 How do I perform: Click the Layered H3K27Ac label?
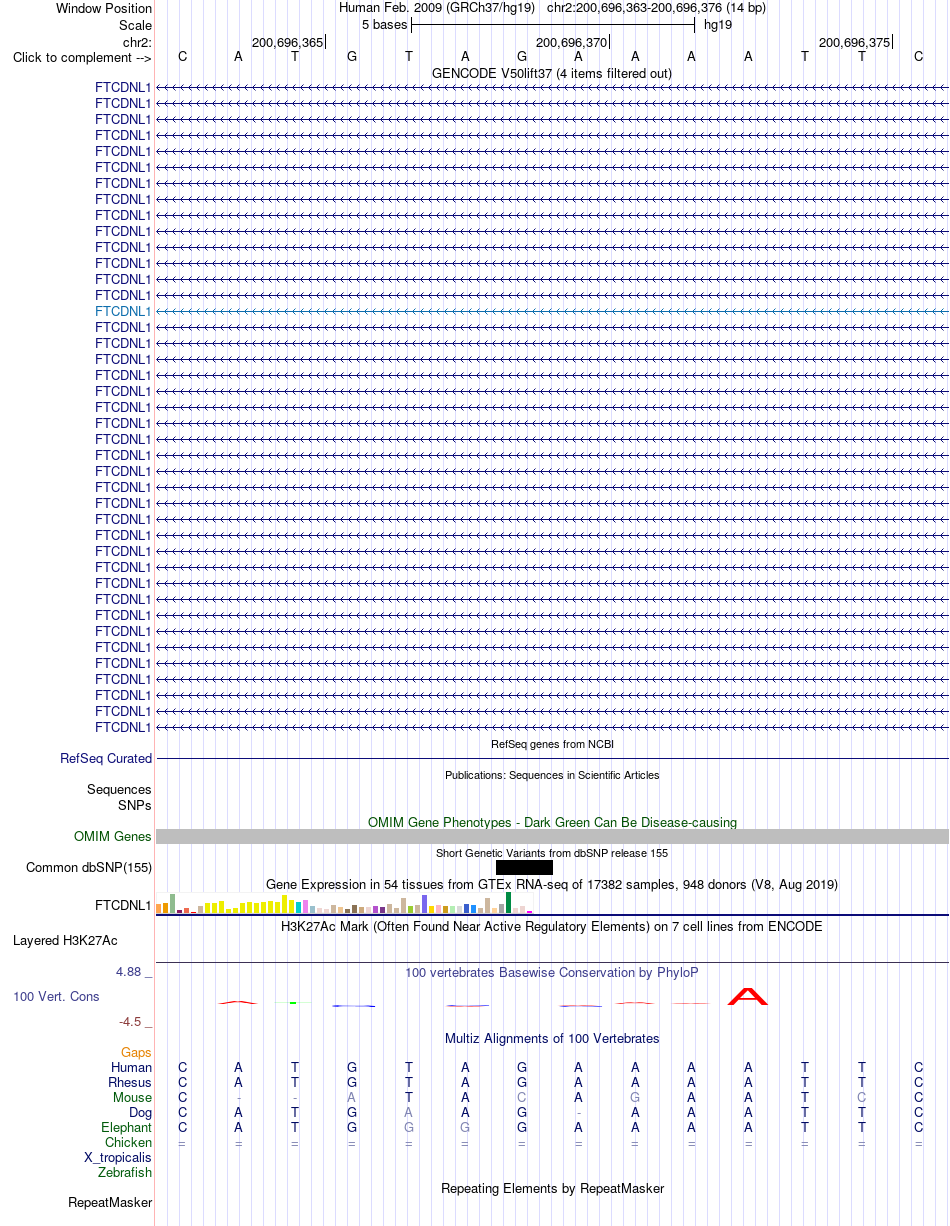pos(65,941)
